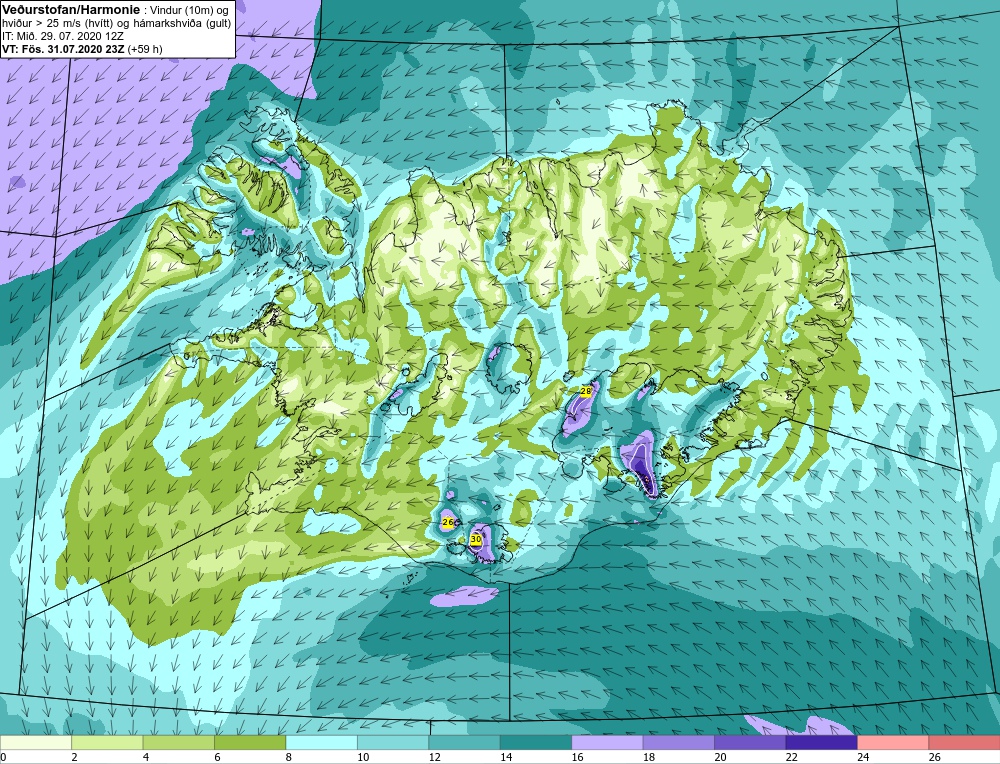This screenshot has width=1000, height=764.
Task: Click the 16–18 m/s light purple swatch
Action: coord(607,742)
